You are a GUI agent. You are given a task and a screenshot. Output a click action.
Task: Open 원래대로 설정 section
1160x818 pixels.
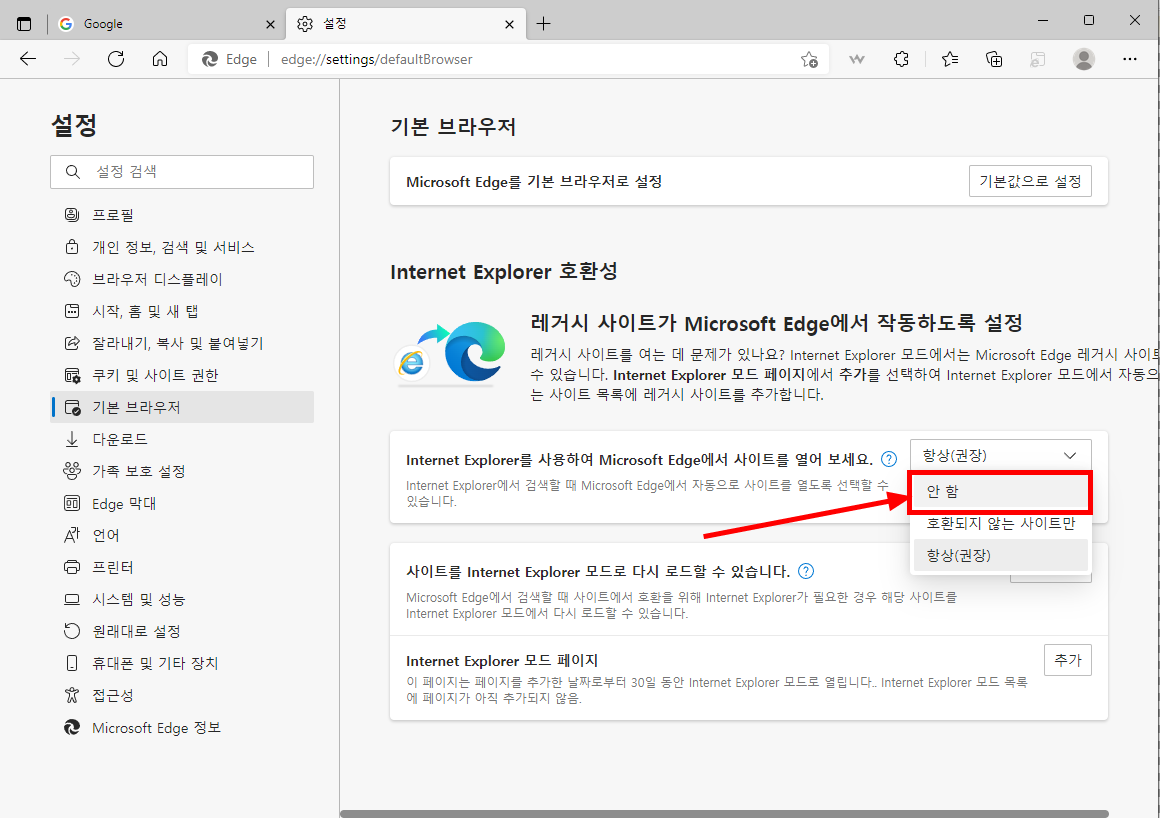click(182, 632)
